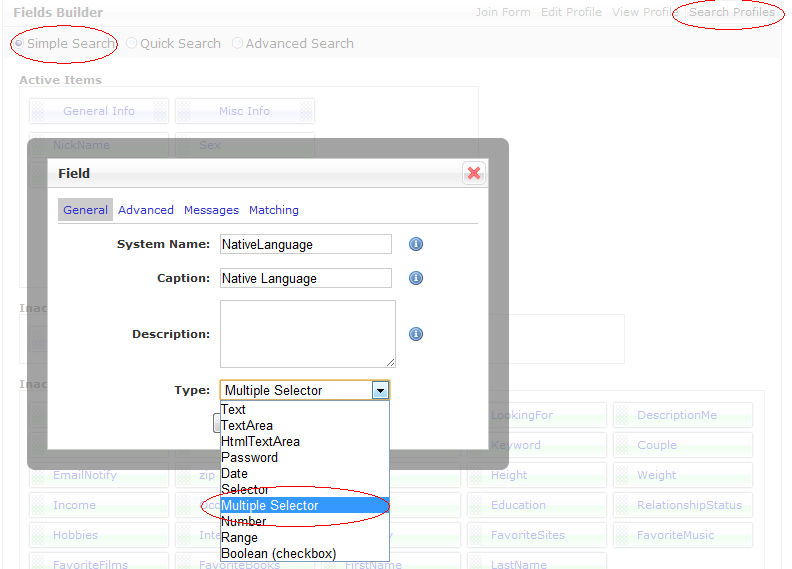Pick Password option in type list
792x569 pixels.
pos(249,457)
